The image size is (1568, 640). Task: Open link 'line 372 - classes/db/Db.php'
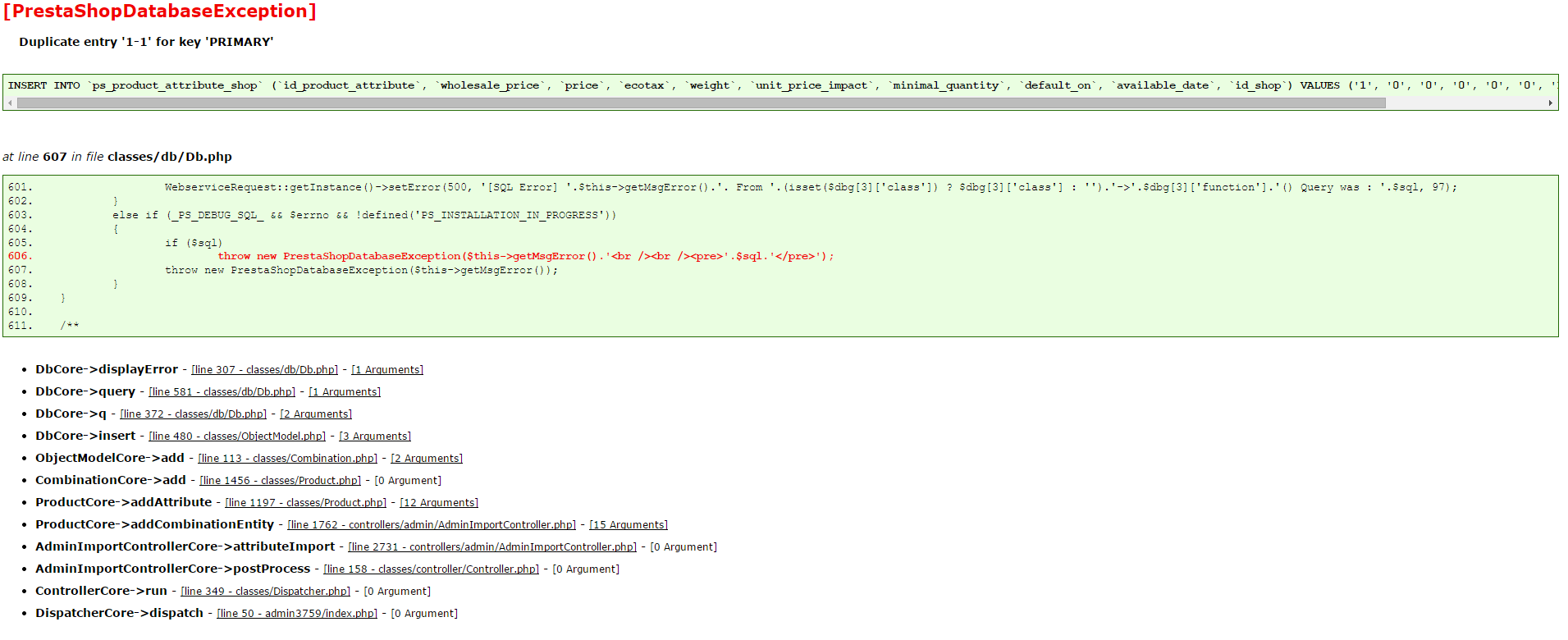(194, 414)
